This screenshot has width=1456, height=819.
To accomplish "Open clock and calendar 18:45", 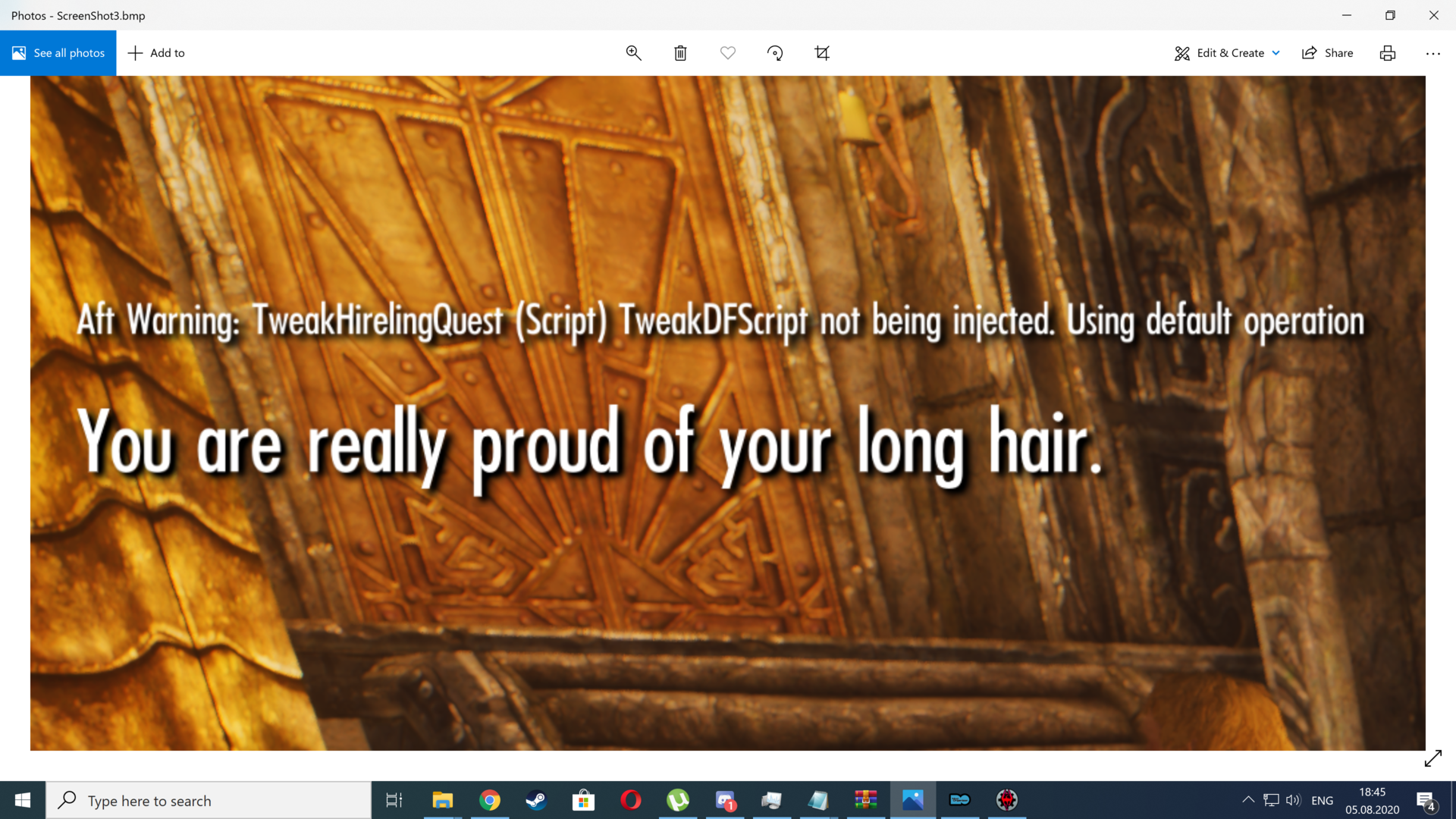I will (1373, 801).
